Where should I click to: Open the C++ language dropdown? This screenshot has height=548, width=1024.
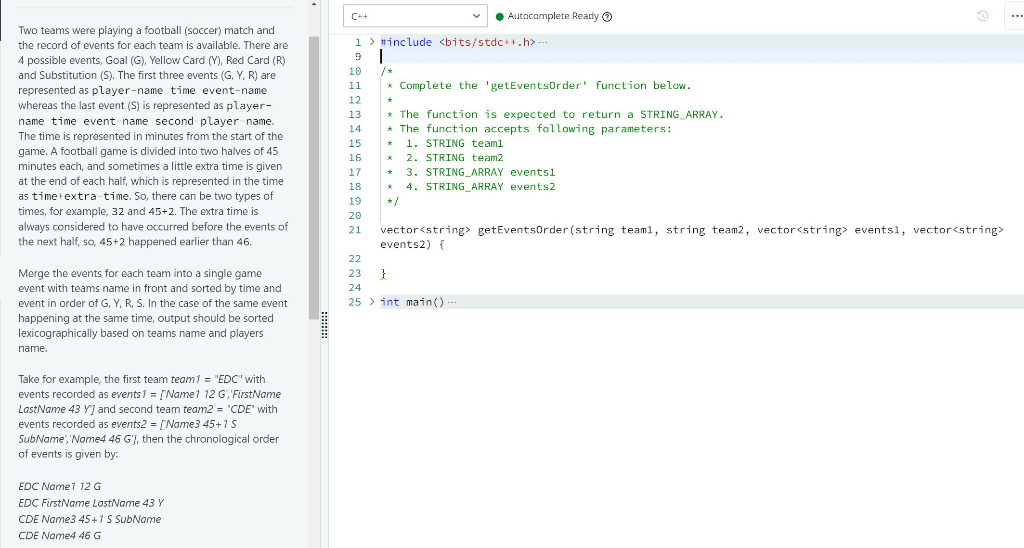click(x=415, y=16)
